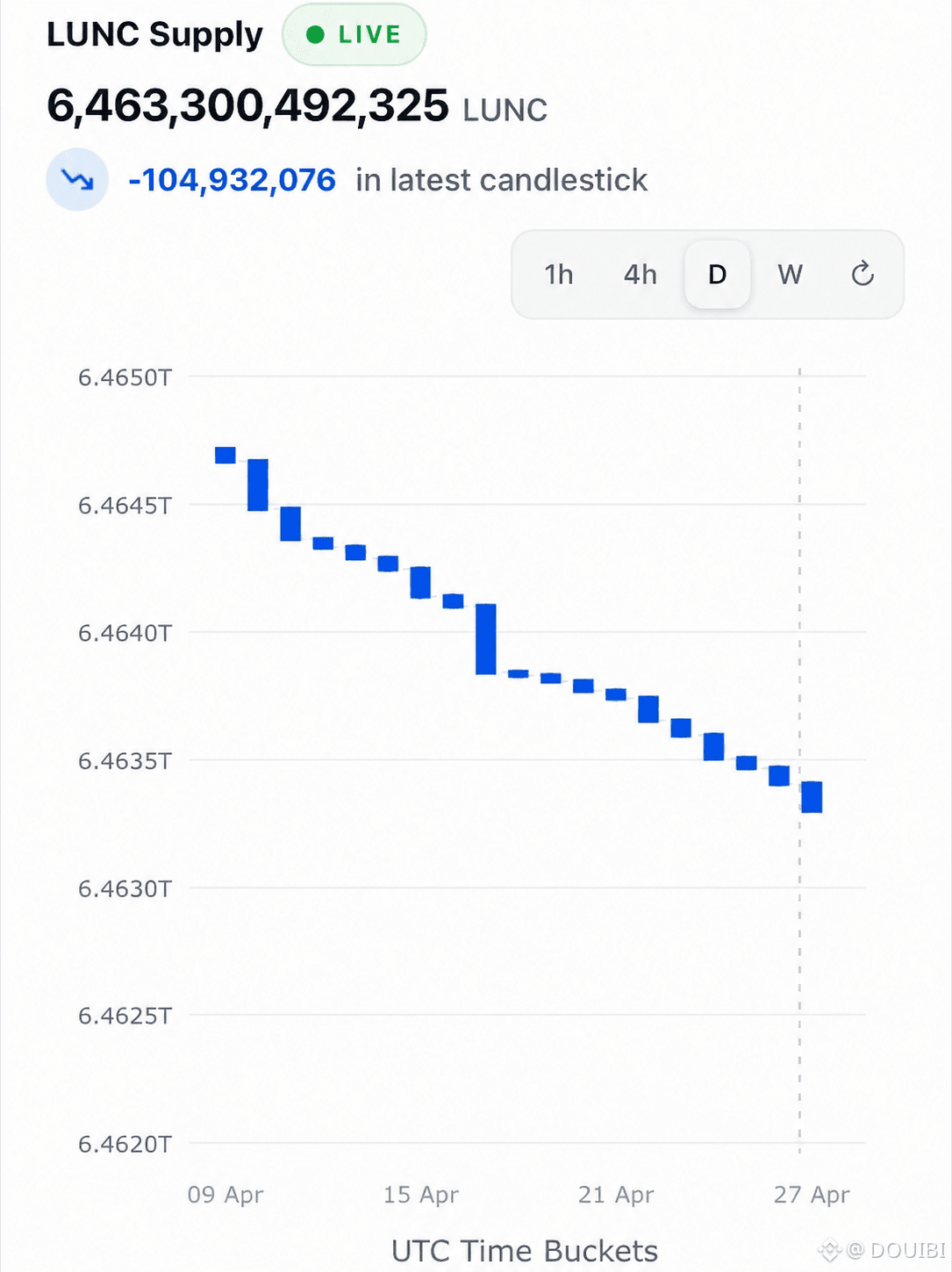Click the green LIVE status dot
This screenshot has height=1272, width=952.
coord(314,35)
